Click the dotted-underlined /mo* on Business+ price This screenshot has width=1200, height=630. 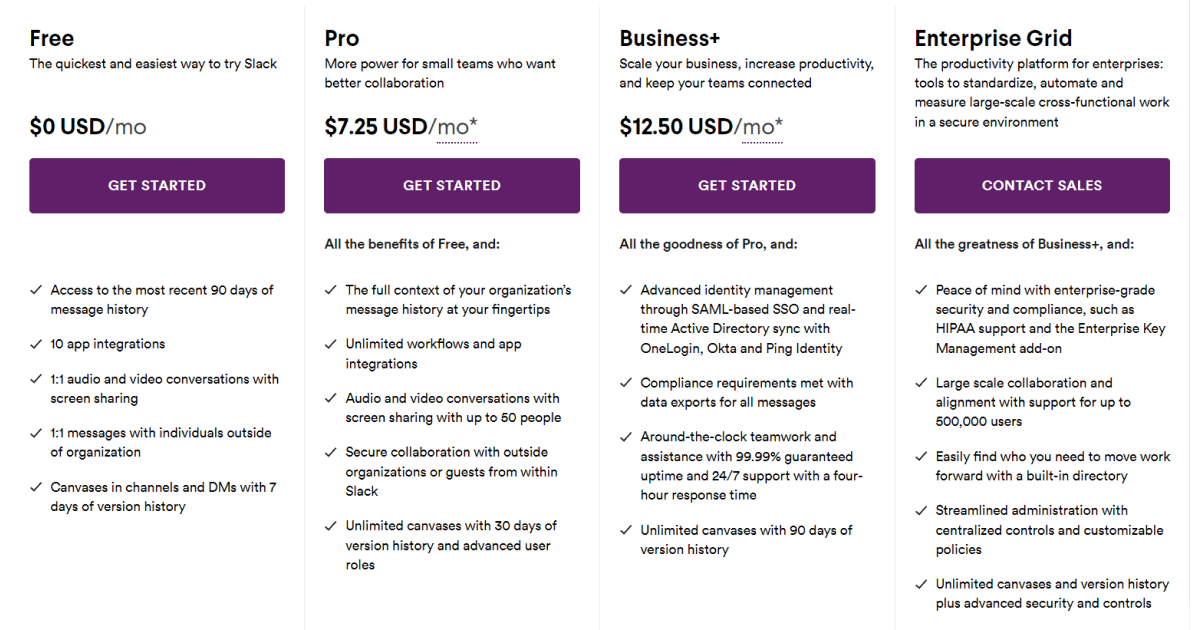pos(762,128)
